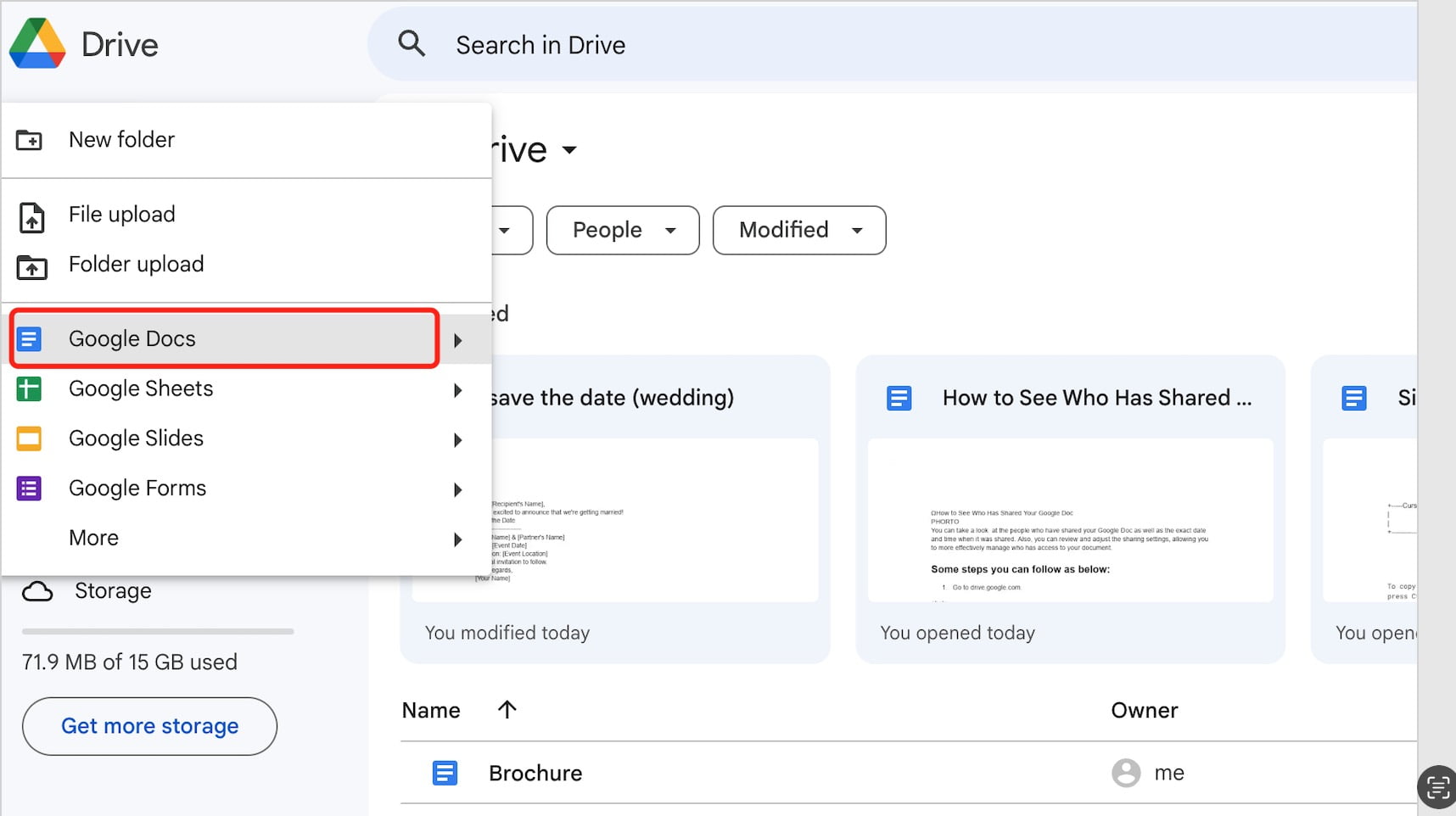This screenshot has width=1456, height=816.
Task: Open the More menu item
Action: pyautogui.click(x=246, y=539)
